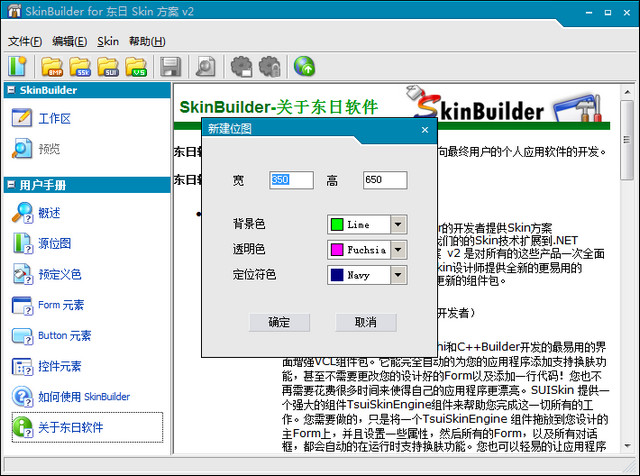
Task: Open the Button 元素 help topic
Action: pos(65,335)
